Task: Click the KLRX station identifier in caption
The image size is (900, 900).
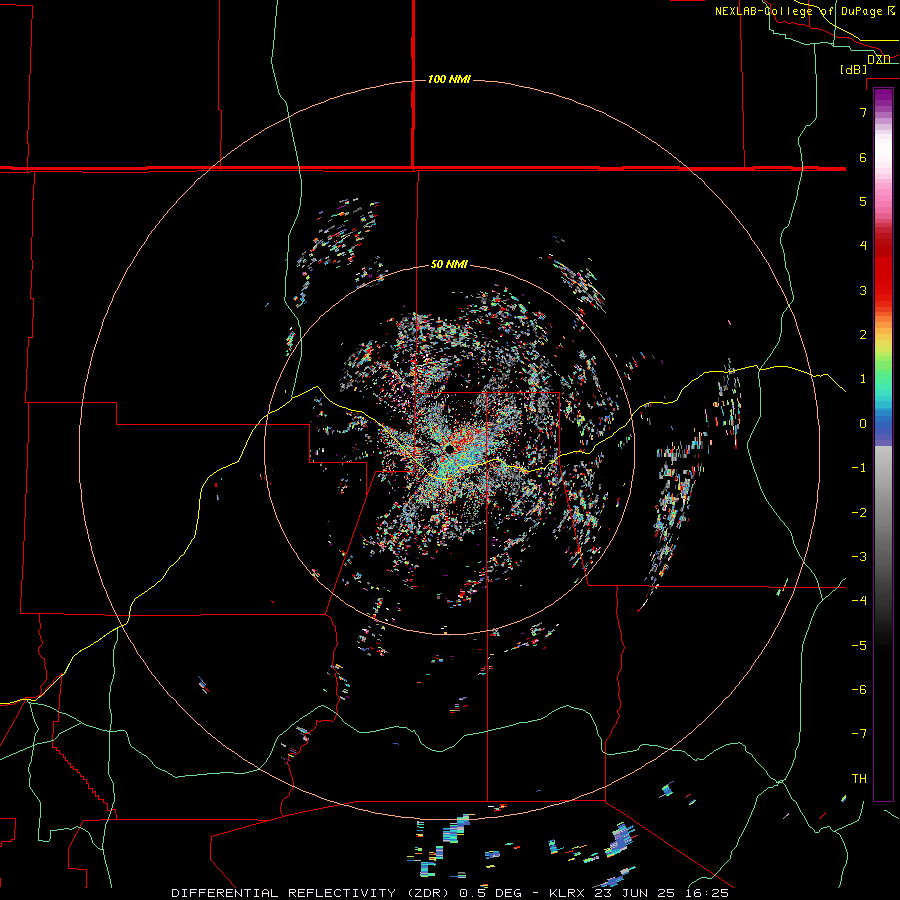Action: tap(568, 893)
